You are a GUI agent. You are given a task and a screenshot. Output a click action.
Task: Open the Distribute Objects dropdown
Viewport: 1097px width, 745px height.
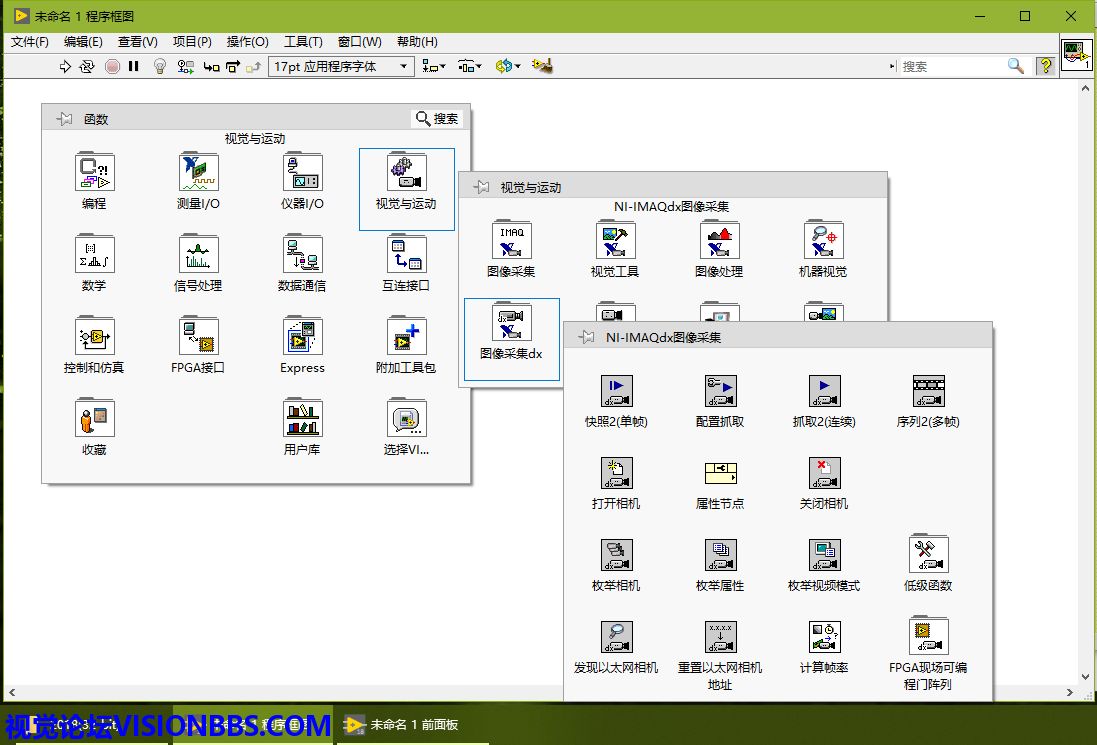coord(469,66)
